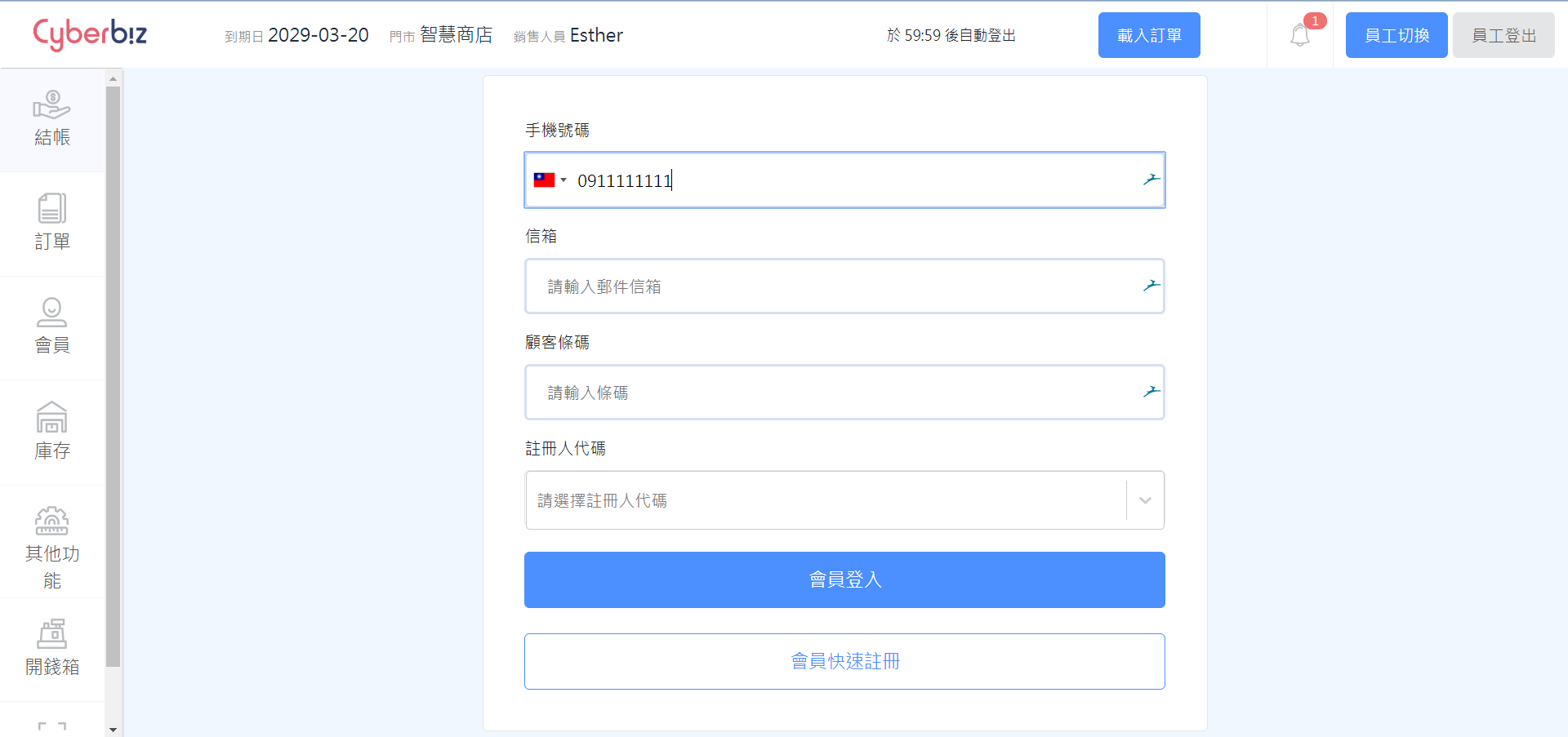Click the salesperson name Esther
The image size is (1568, 737).
(x=596, y=35)
